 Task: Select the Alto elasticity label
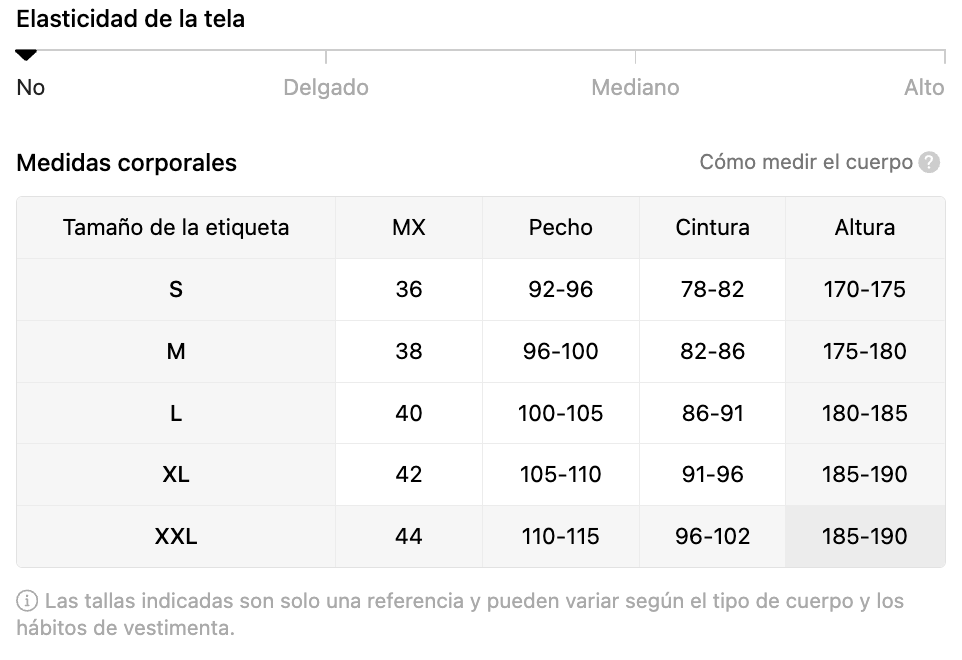coord(924,88)
